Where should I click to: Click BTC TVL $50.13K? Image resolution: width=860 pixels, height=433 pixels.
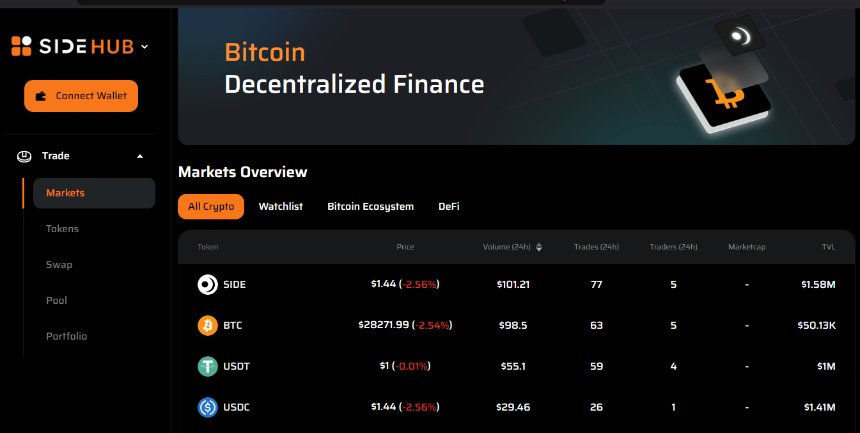coord(816,325)
